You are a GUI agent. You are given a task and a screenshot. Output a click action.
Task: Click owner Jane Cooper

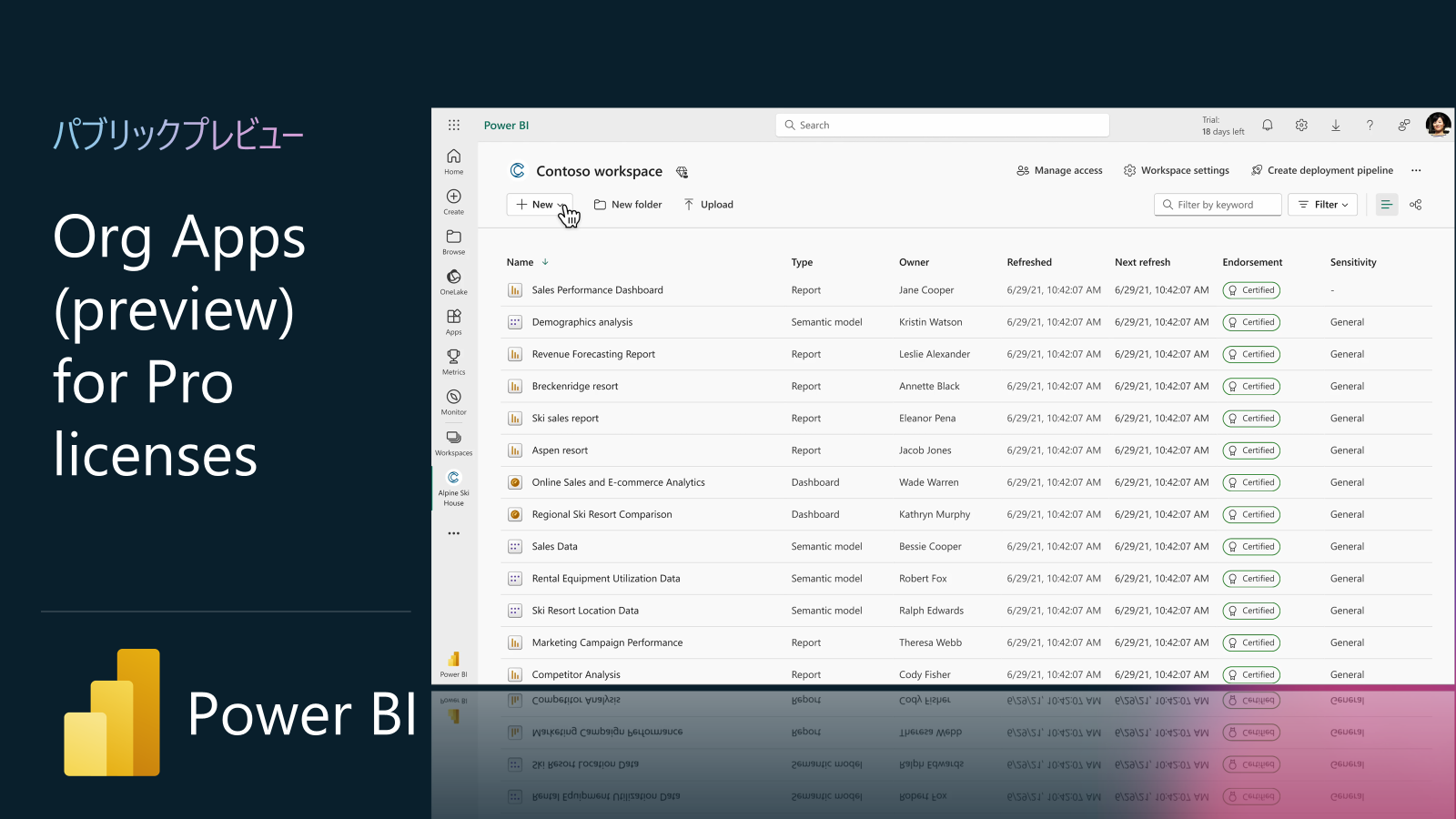926,290
